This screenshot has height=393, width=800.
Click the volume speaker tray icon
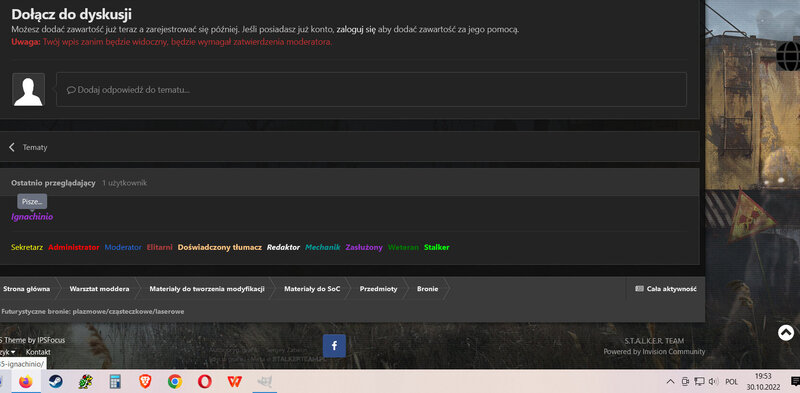(714, 381)
